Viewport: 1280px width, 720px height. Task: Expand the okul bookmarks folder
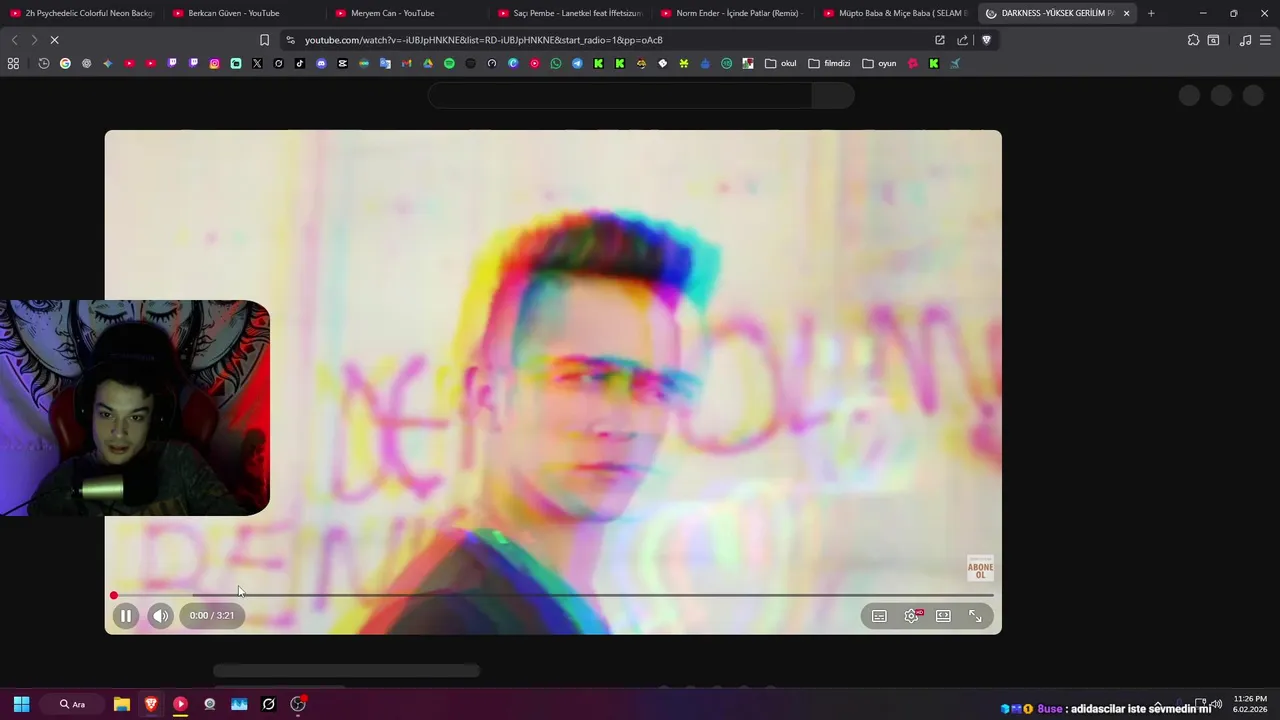coord(781,63)
